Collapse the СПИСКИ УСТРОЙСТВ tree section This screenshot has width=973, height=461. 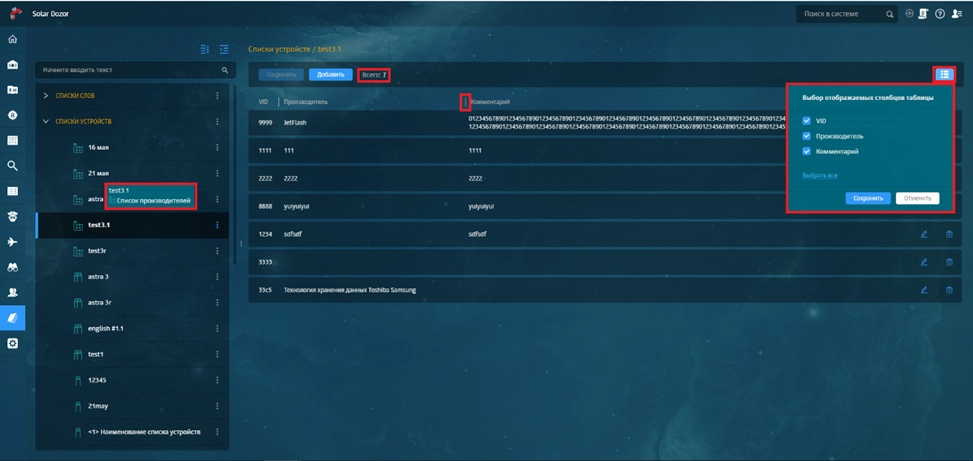pyautogui.click(x=46, y=121)
